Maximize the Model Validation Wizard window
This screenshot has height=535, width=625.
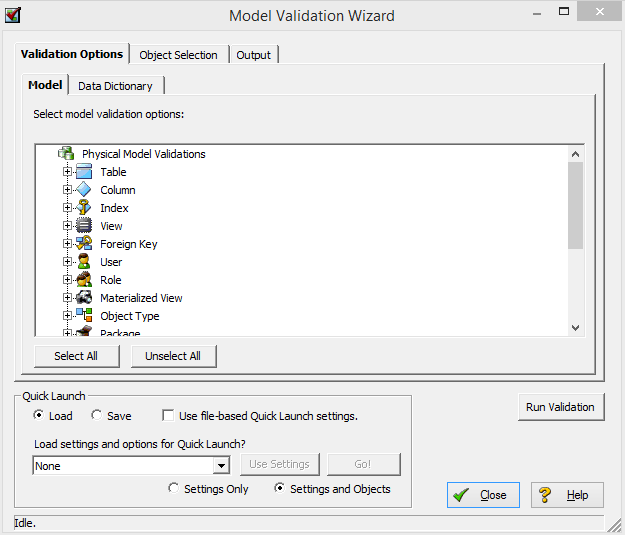(564, 12)
